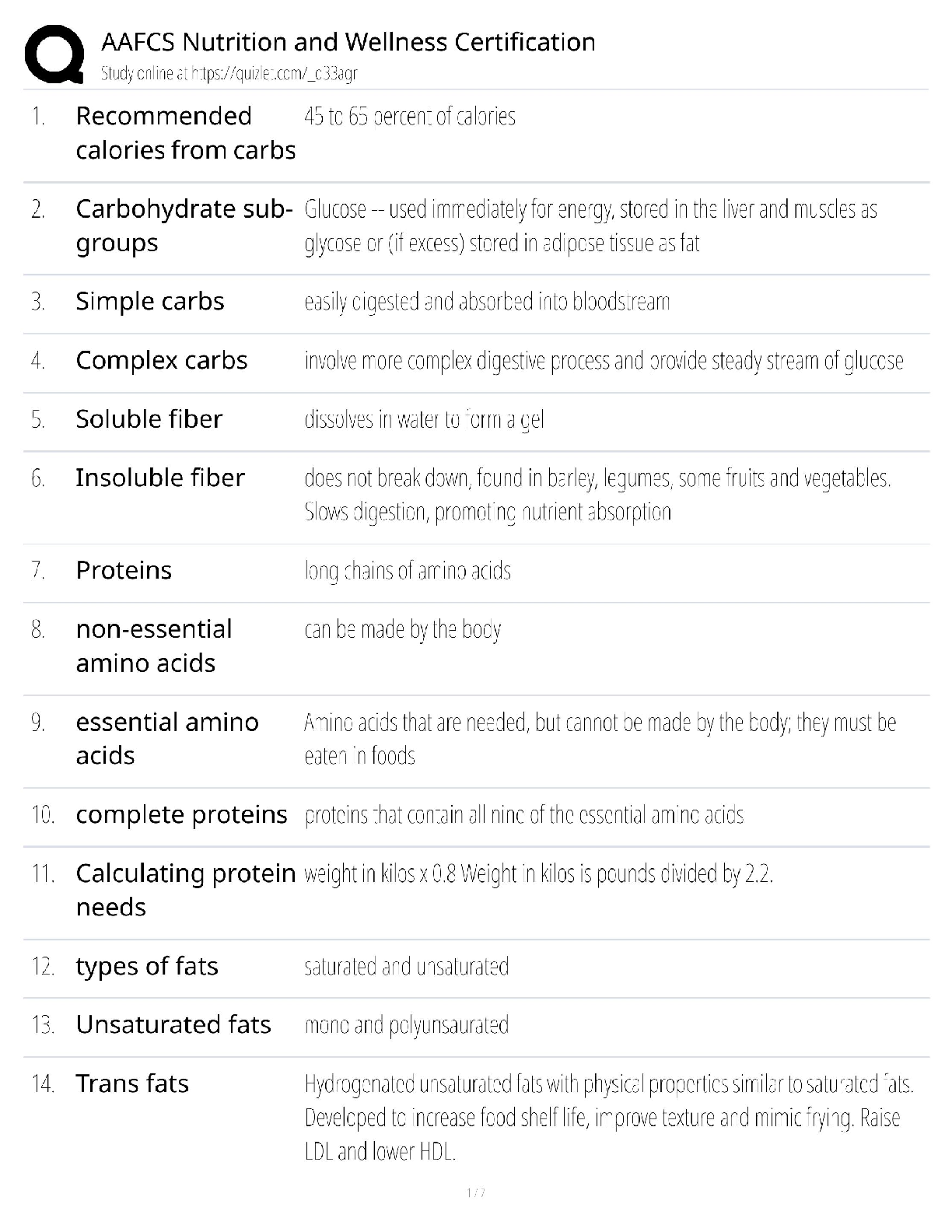Click the Trans fats term
Viewport: 952px width, 1232px height.
tap(132, 1083)
